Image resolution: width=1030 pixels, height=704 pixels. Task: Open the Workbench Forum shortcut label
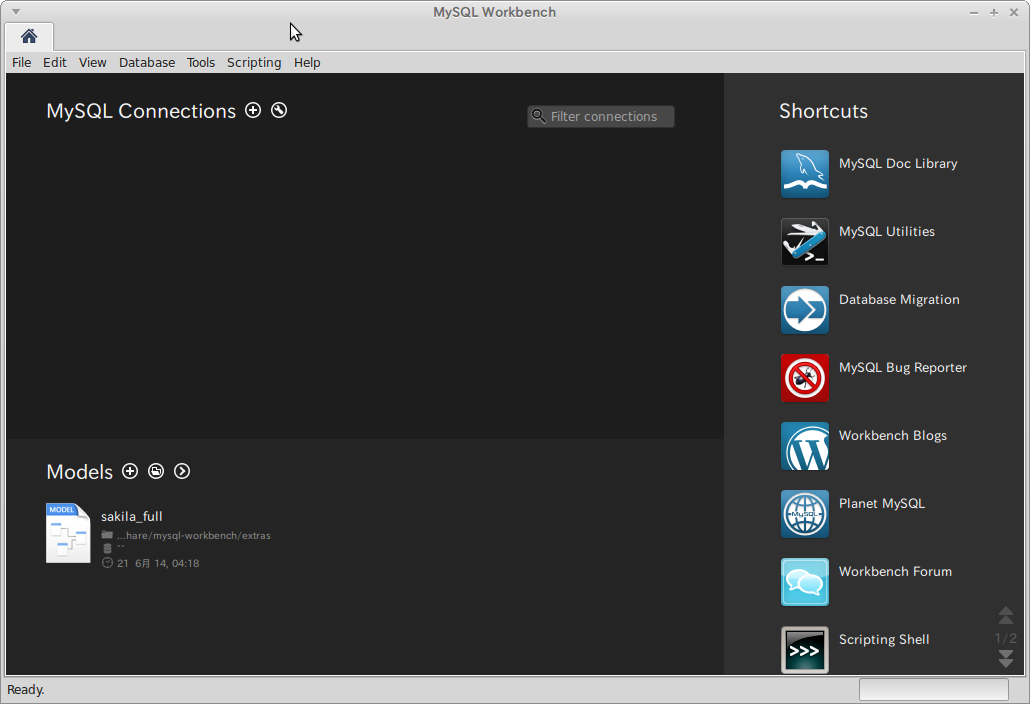click(895, 571)
